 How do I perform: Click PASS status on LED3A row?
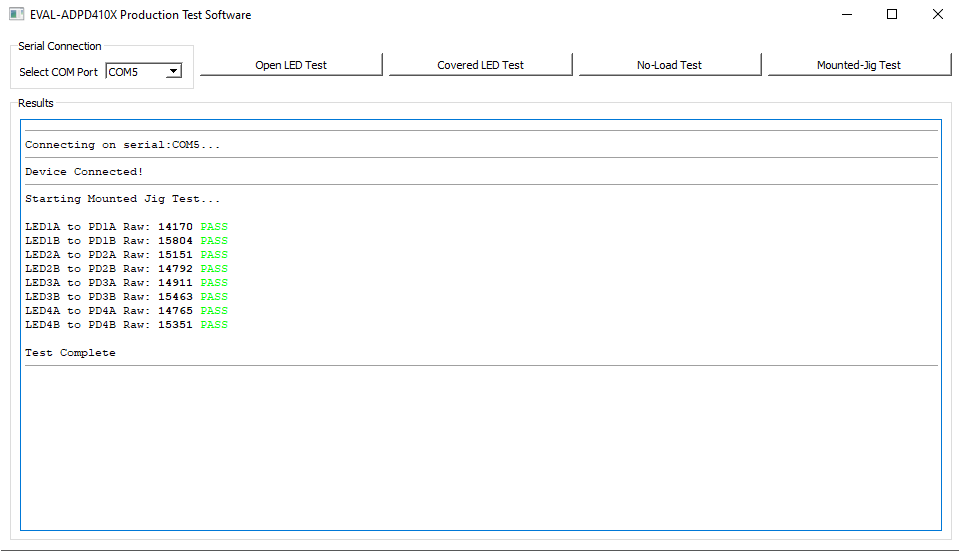[214, 283]
